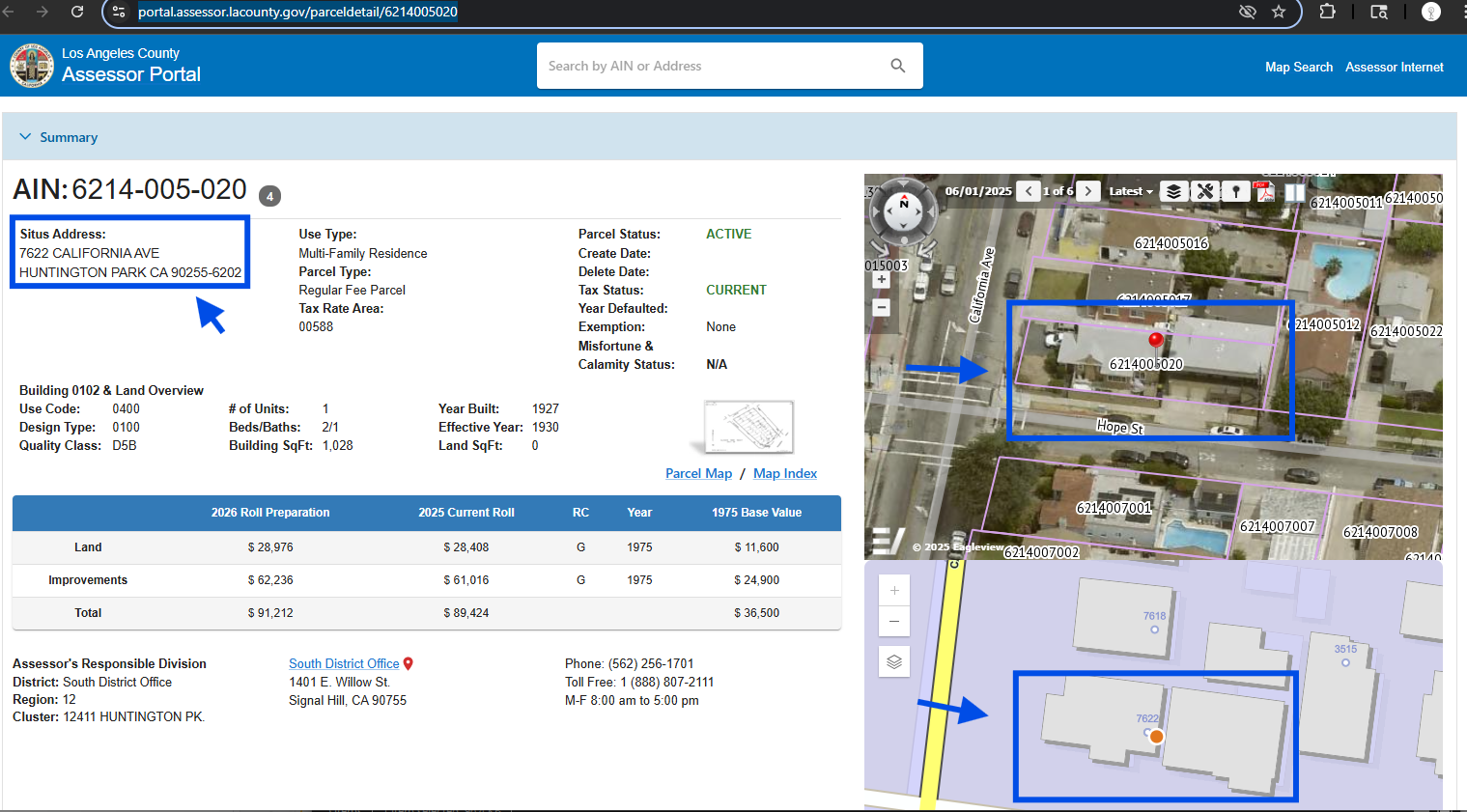Bookmark this page with the star icon
1467x812 pixels.
[x=1279, y=12]
